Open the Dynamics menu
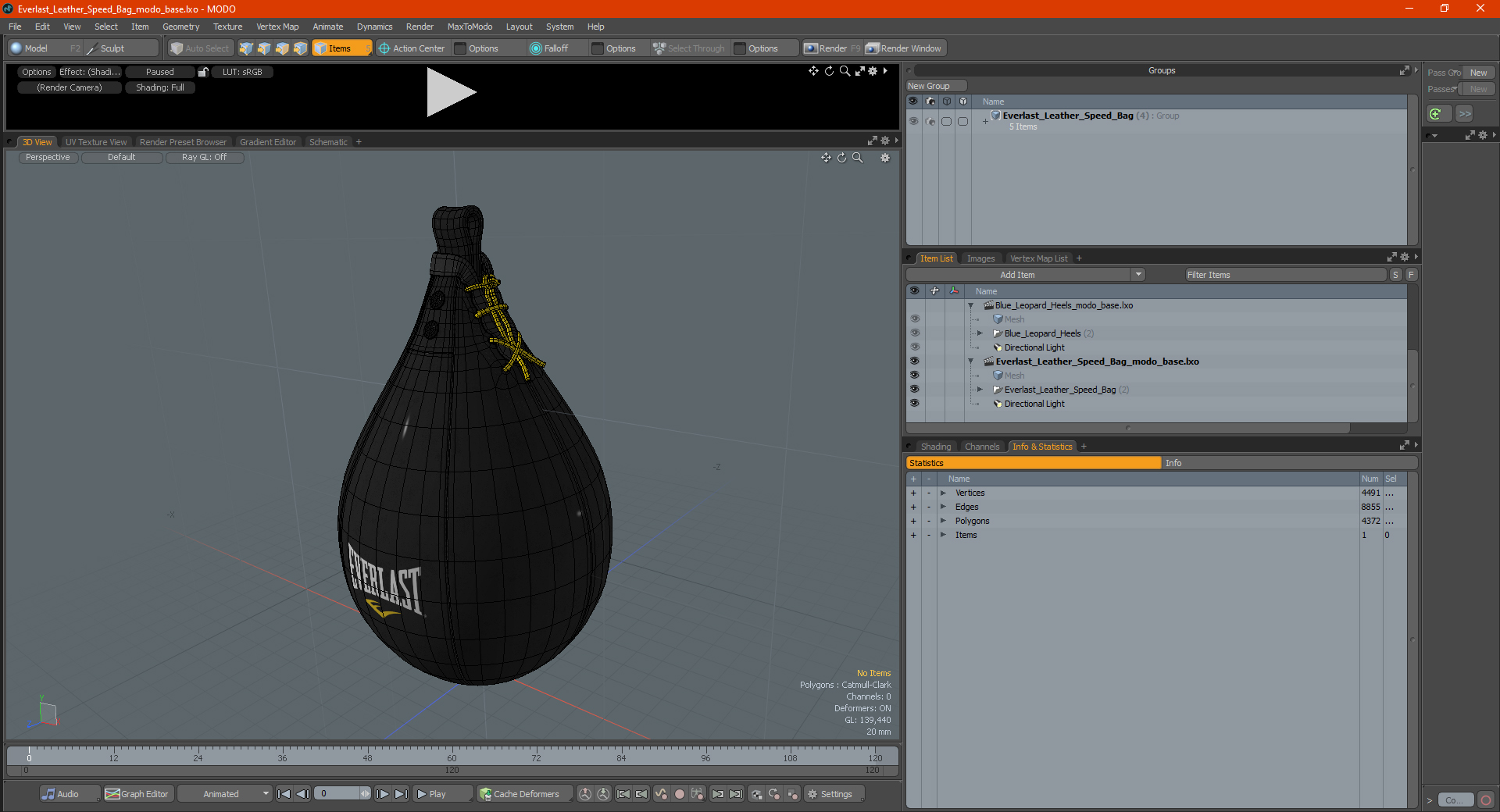The image size is (1500, 812). click(x=374, y=27)
